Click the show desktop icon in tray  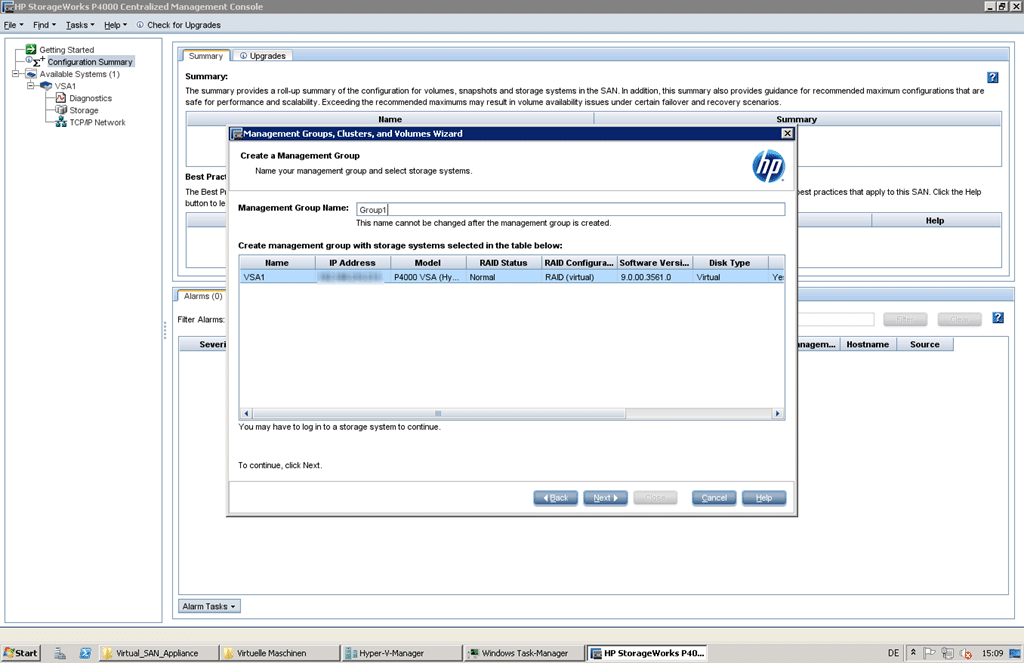click(x=1015, y=653)
